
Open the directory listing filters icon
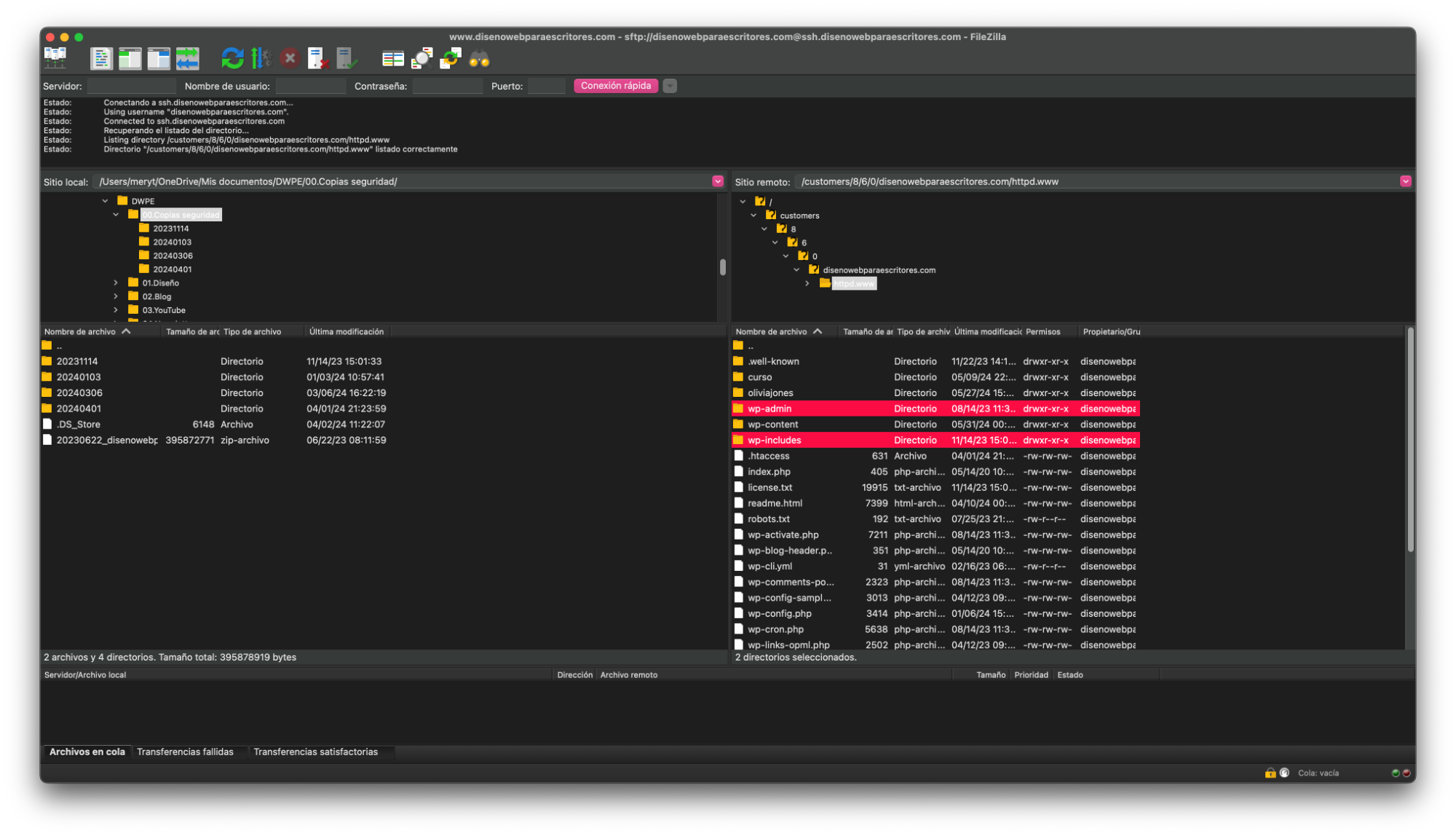coord(393,58)
